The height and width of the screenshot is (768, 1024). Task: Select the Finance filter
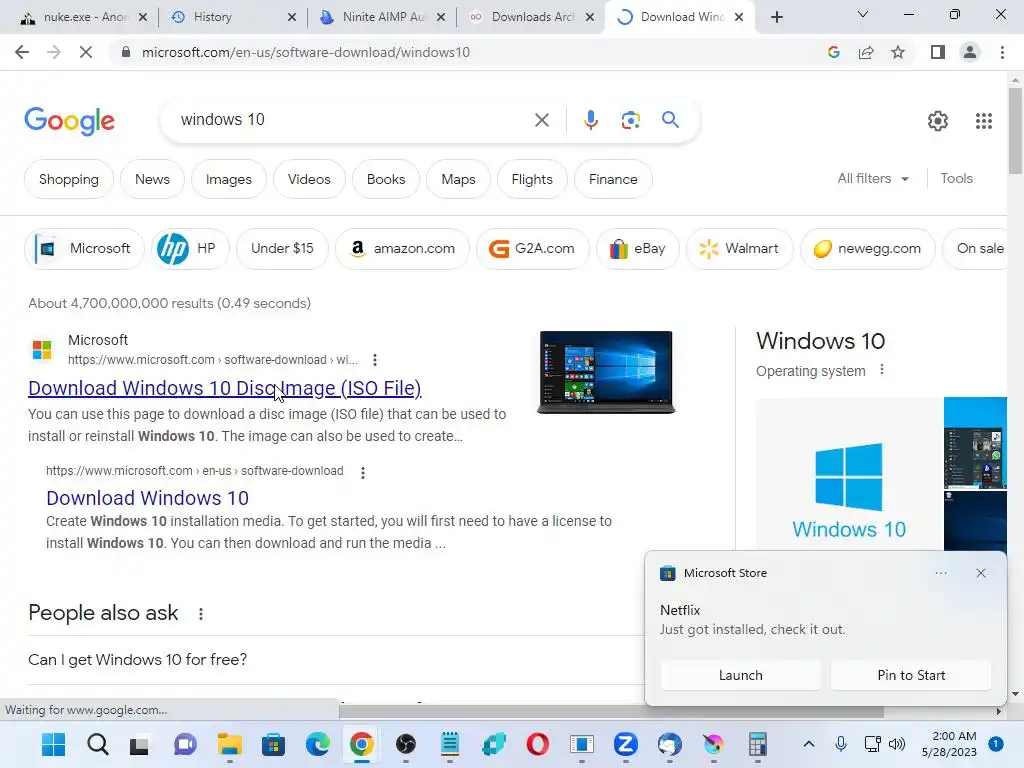point(613,180)
